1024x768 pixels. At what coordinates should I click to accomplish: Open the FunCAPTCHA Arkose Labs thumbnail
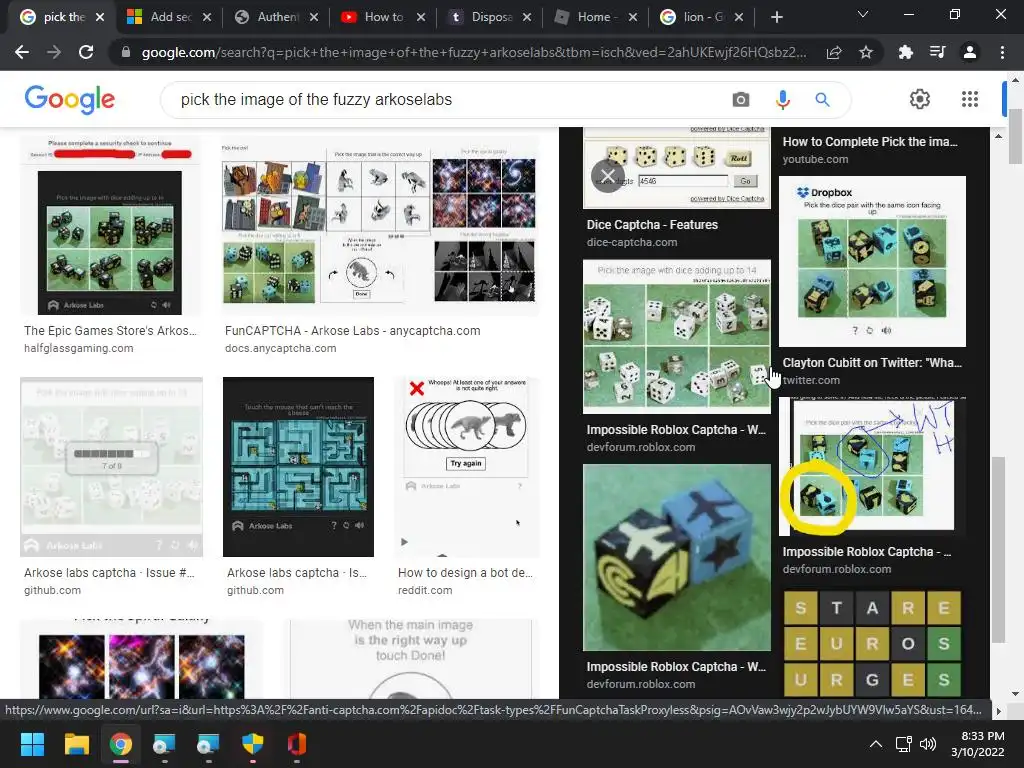380,225
